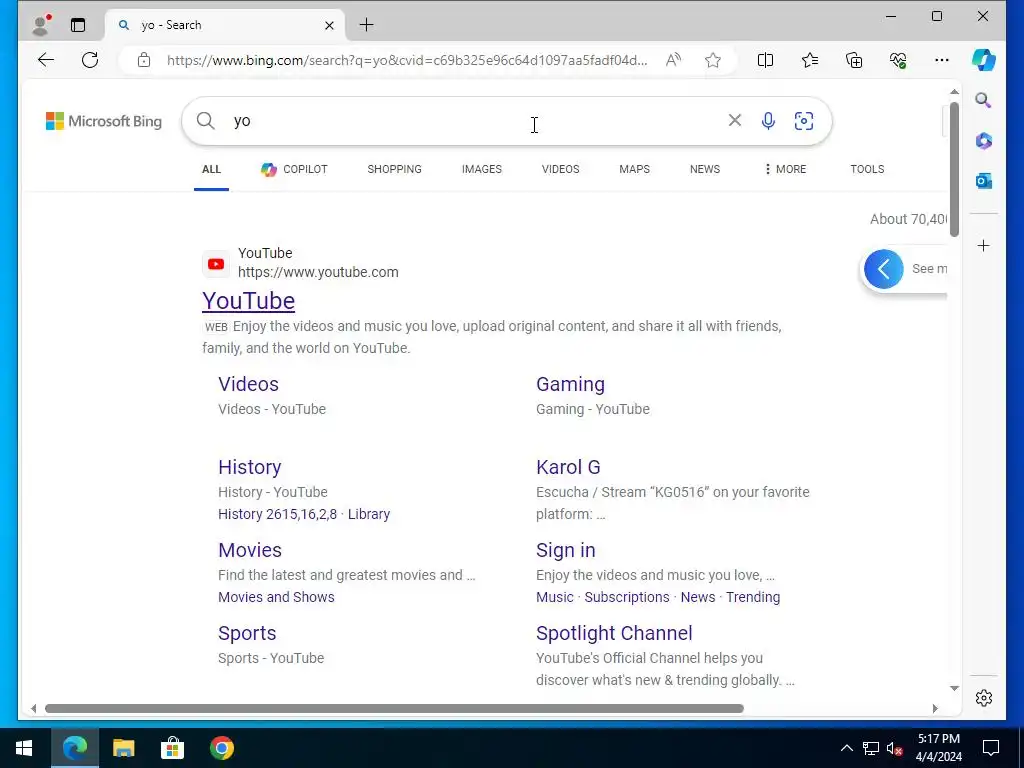
Task: Open Outlook sidebar icon
Action: [x=984, y=181]
